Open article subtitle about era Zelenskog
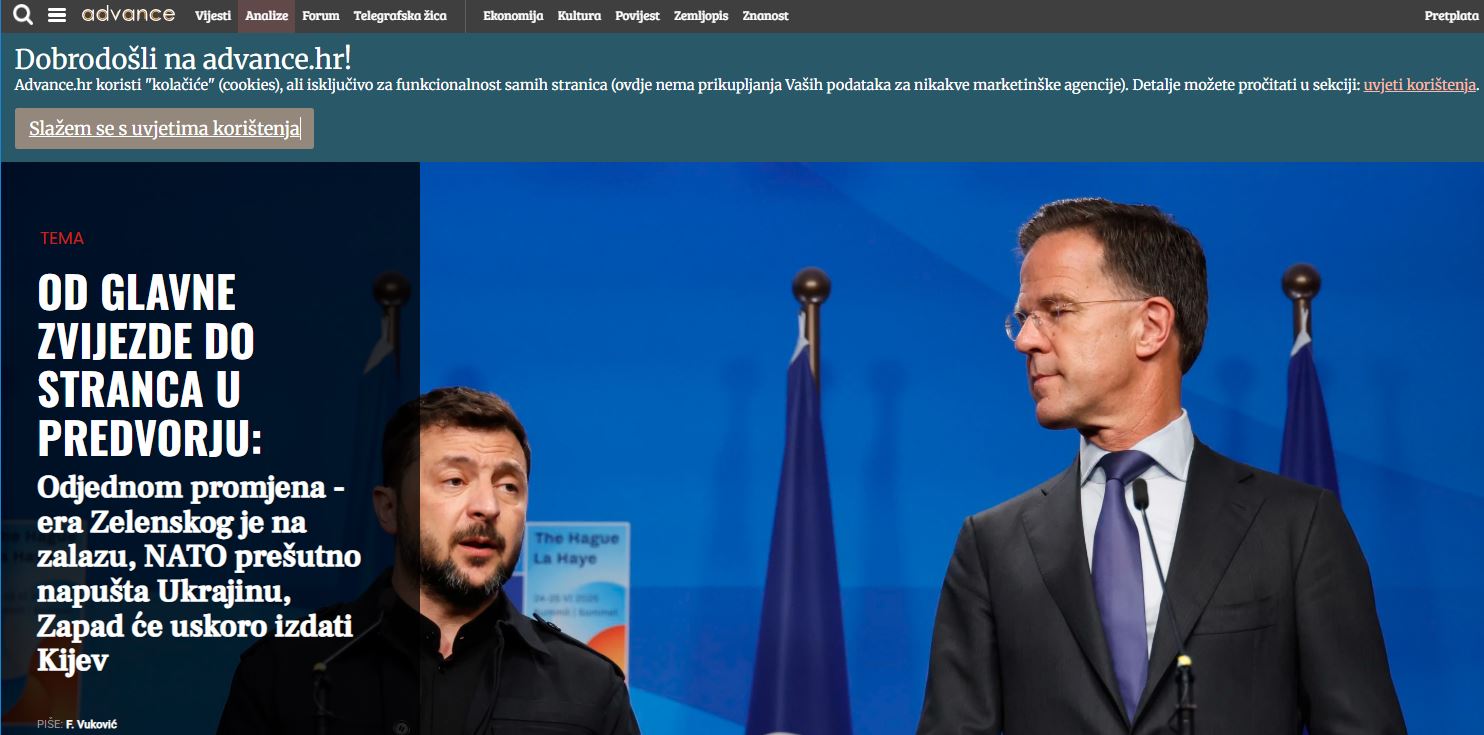This screenshot has height=735, width=1484. [x=198, y=573]
